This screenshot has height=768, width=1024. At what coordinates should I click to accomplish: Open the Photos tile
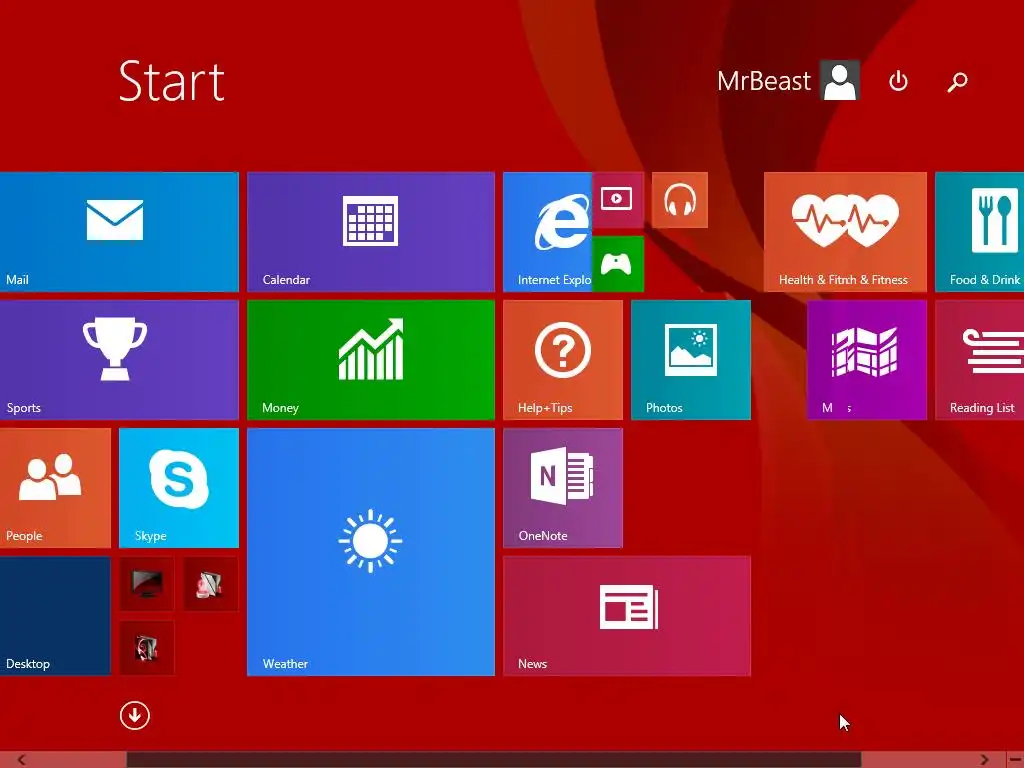(x=691, y=360)
